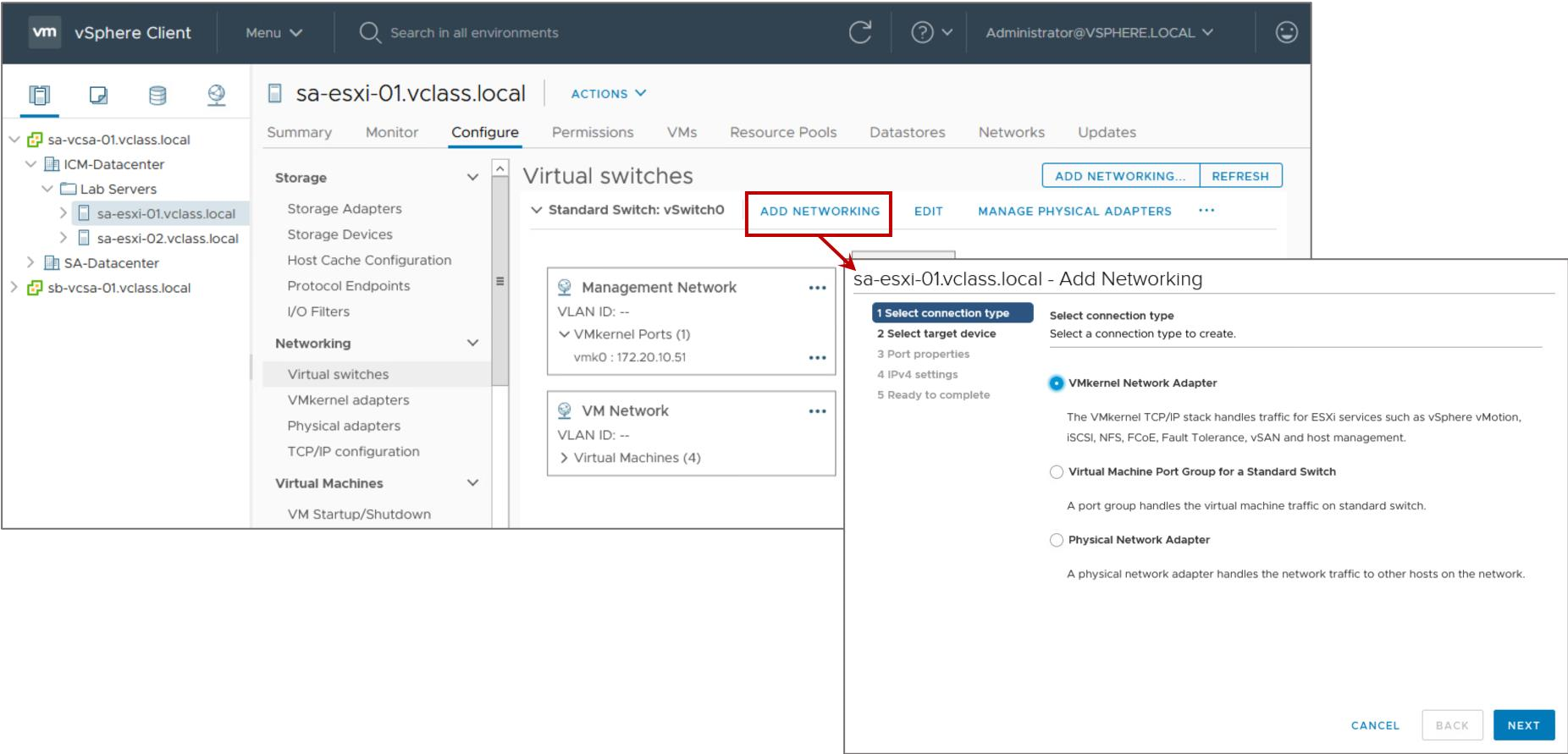Click the settings list scrollbar thumb
1568x754 pixels.
tap(500, 282)
